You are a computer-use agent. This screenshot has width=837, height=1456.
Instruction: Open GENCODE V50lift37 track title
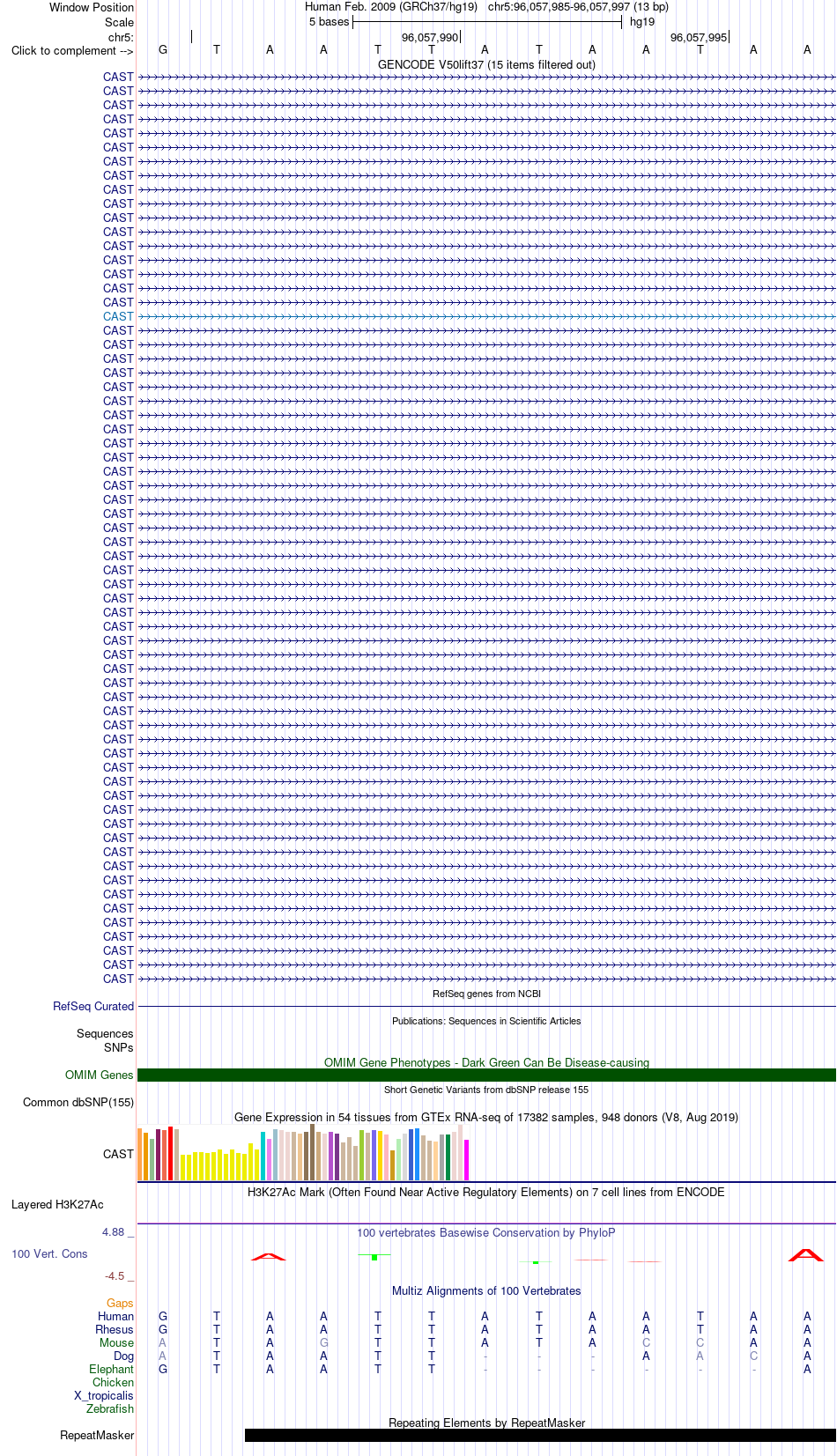(x=486, y=64)
